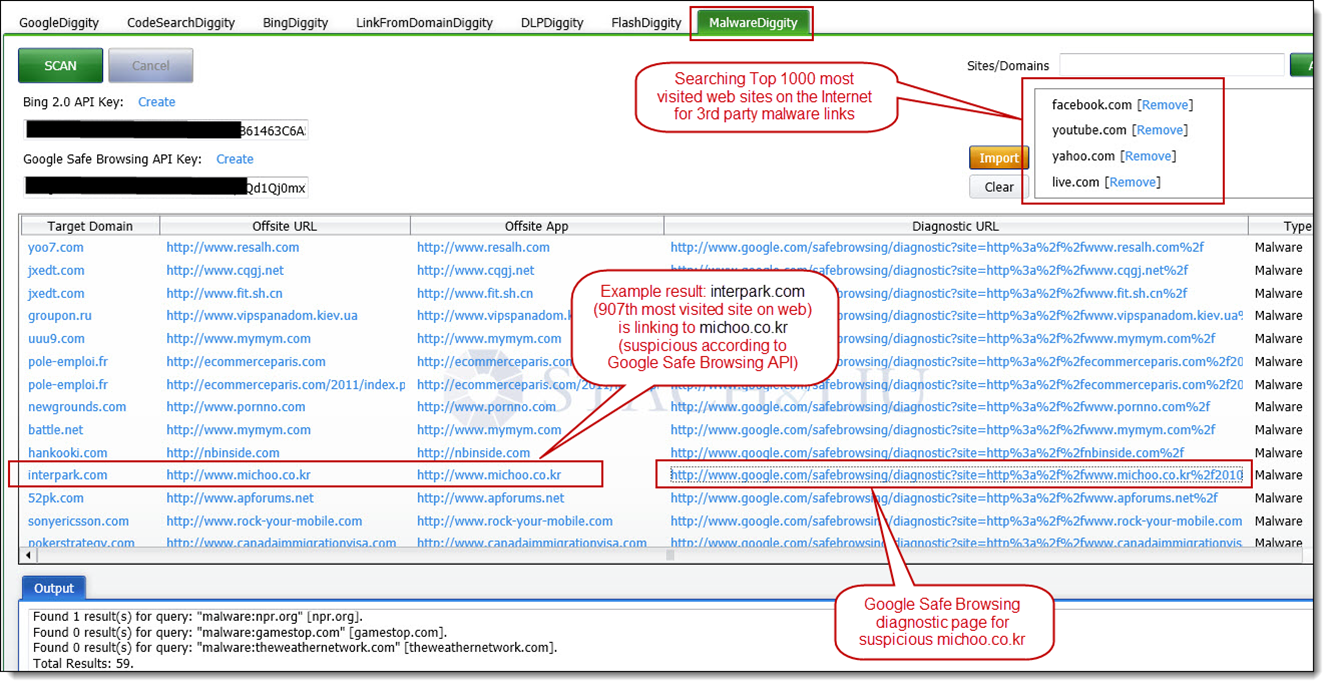Select the output line mentioning npr.org

[198, 617]
